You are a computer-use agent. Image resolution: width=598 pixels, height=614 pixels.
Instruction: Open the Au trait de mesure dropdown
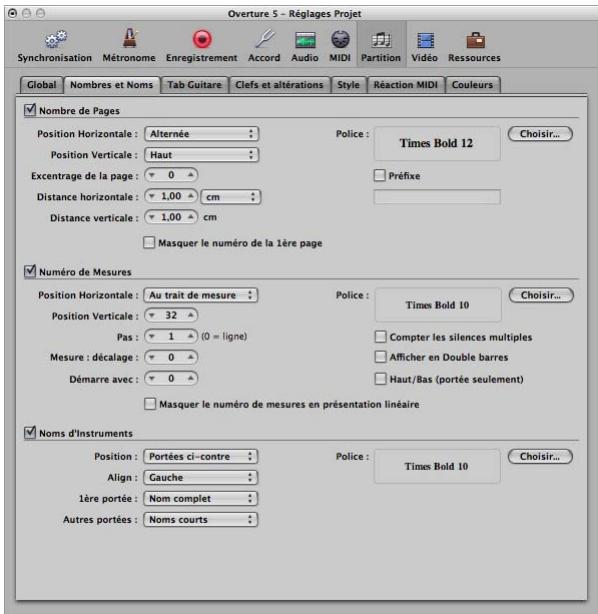[201, 295]
